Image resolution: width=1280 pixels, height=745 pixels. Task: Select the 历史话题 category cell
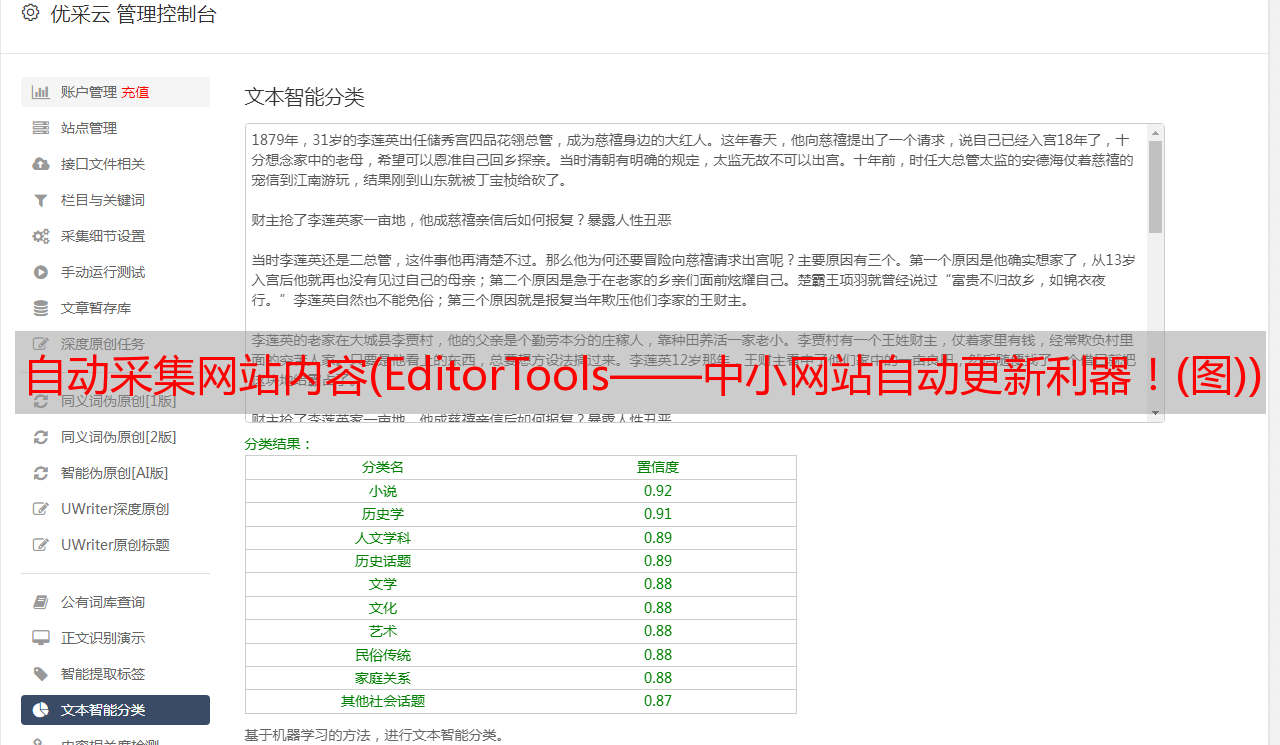(383, 561)
